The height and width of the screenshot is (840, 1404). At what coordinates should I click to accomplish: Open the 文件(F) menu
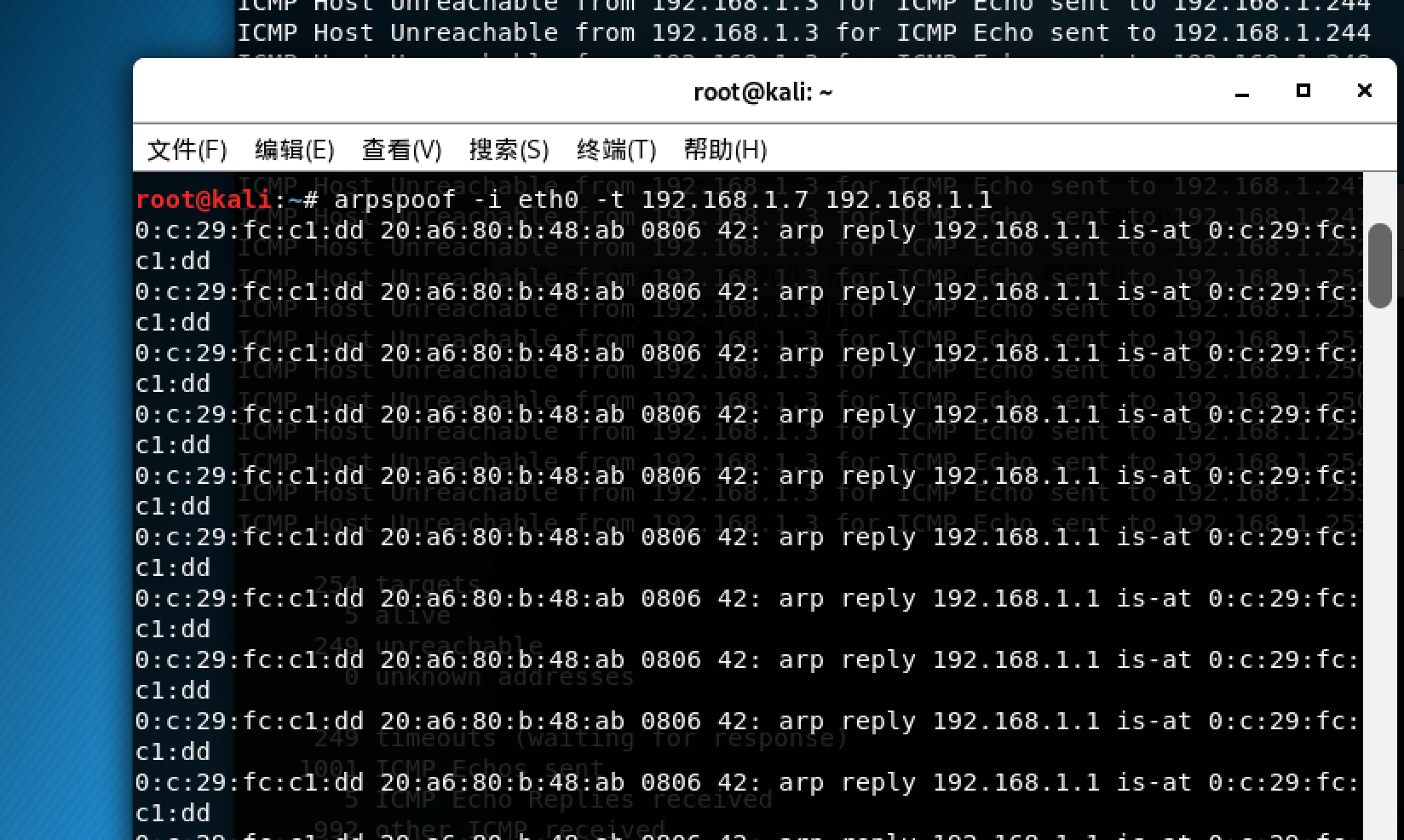187,150
